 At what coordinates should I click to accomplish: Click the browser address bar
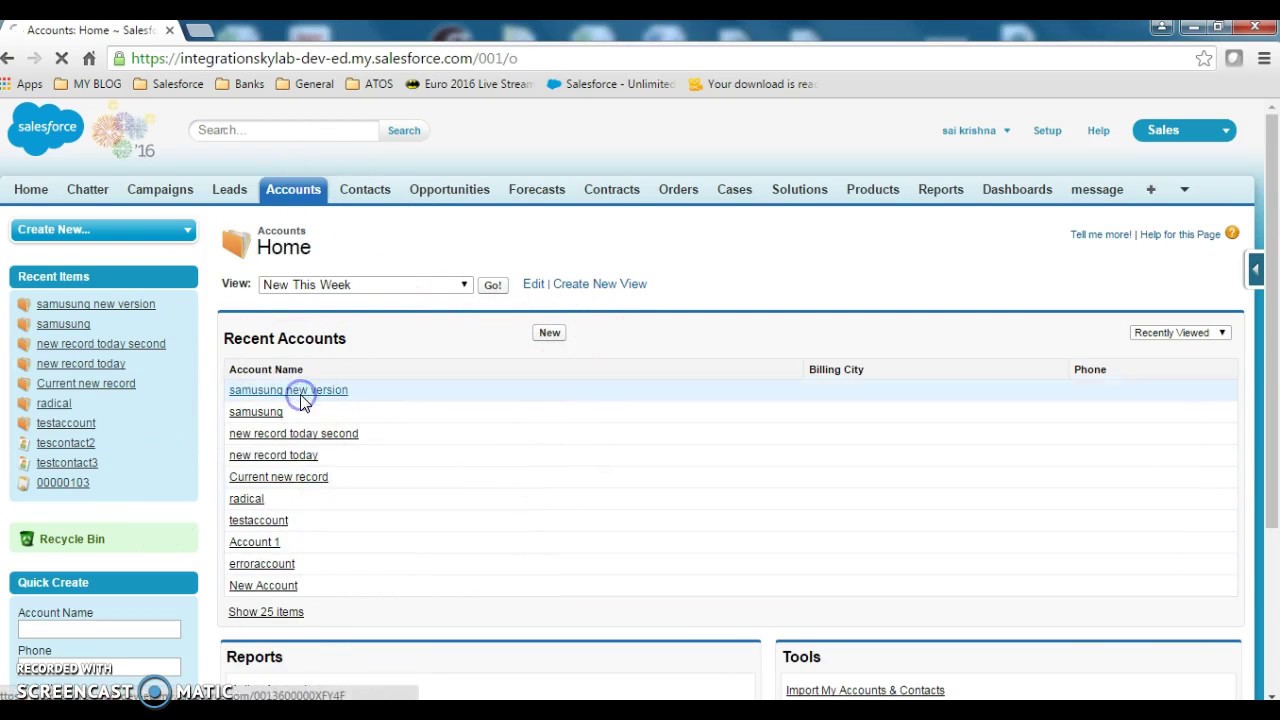point(650,59)
